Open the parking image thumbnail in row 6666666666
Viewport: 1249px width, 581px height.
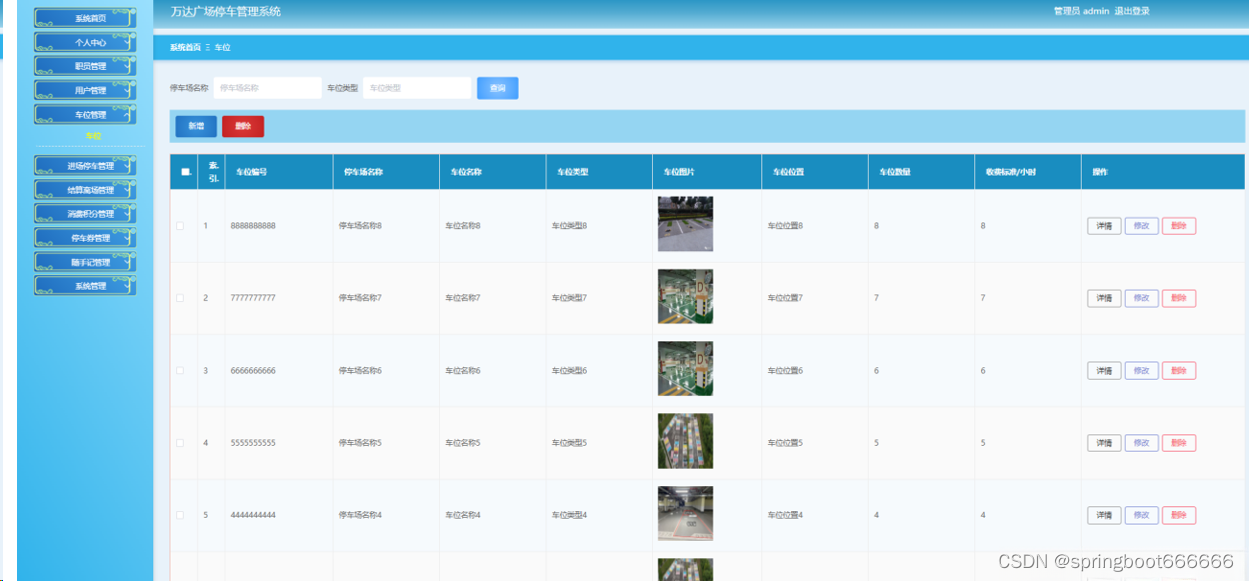point(685,368)
